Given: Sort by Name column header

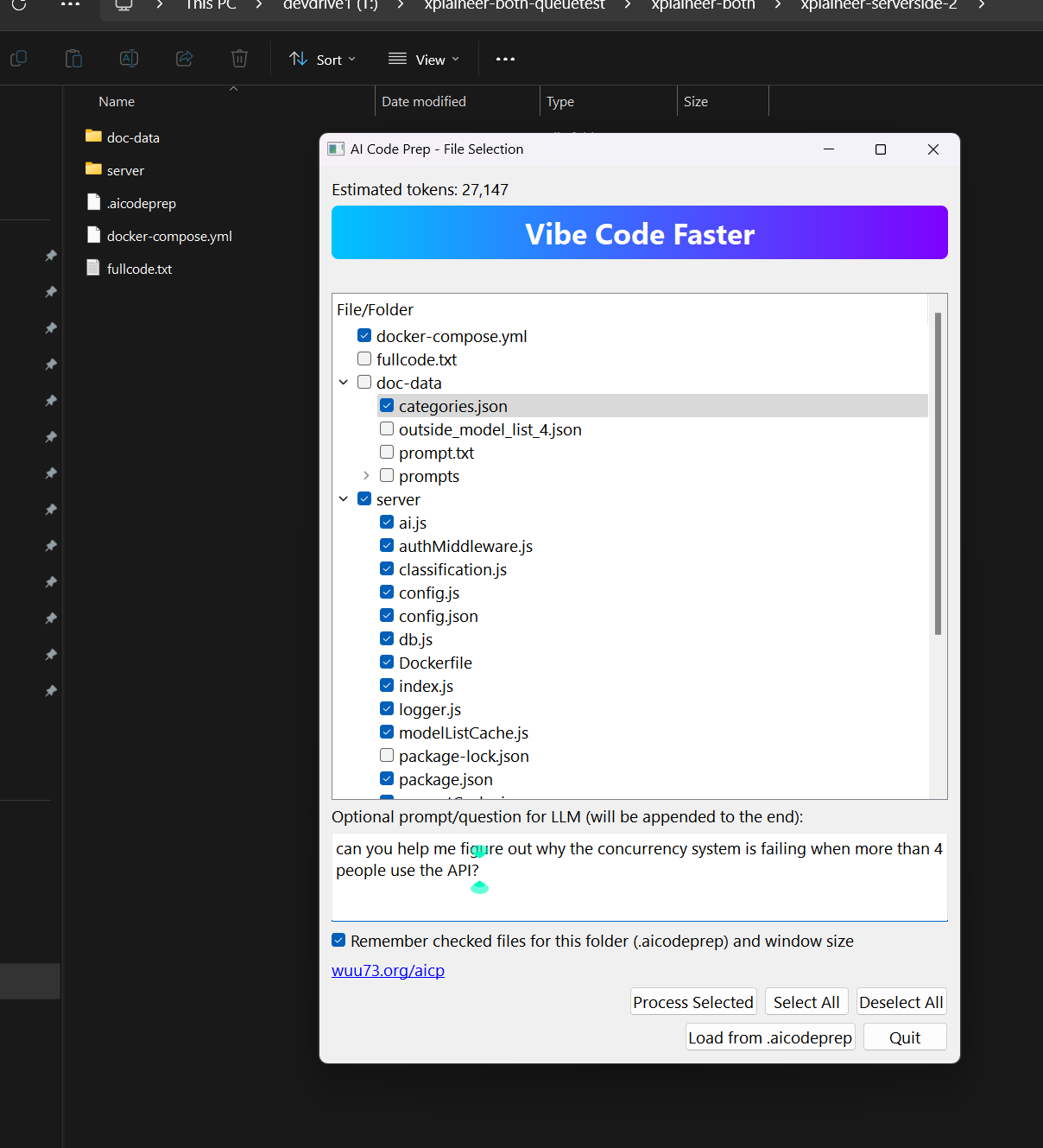Looking at the screenshot, I should click(x=117, y=101).
